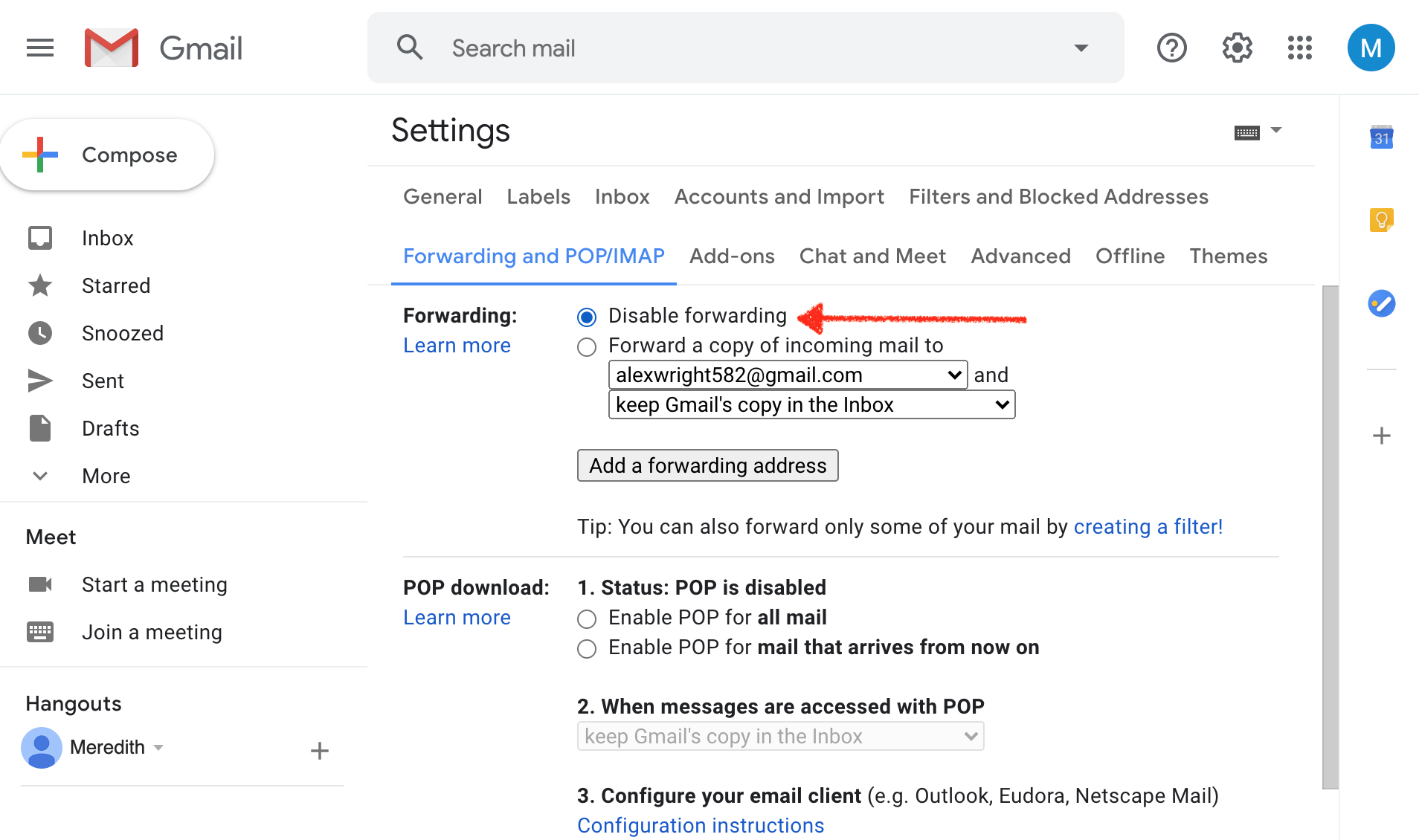Click the Snoozed clock icon
Image resolution: width=1419 pixels, height=840 pixels.
click(x=40, y=333)
